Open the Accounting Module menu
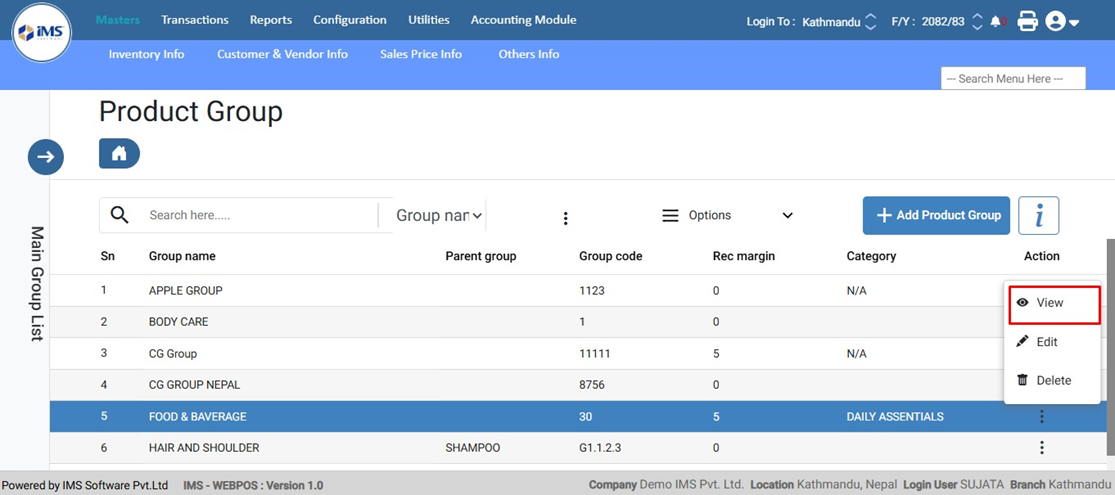 (x=523, y=20)
